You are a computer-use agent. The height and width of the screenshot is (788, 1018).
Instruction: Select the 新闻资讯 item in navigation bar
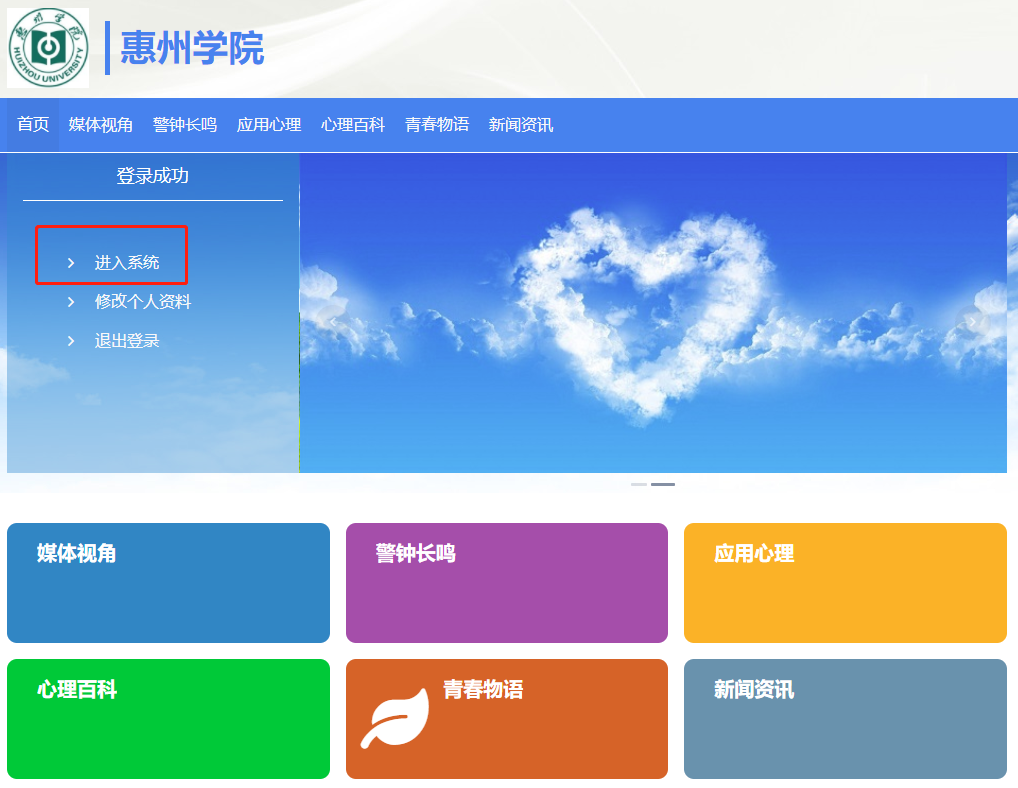tap(519, 124)
